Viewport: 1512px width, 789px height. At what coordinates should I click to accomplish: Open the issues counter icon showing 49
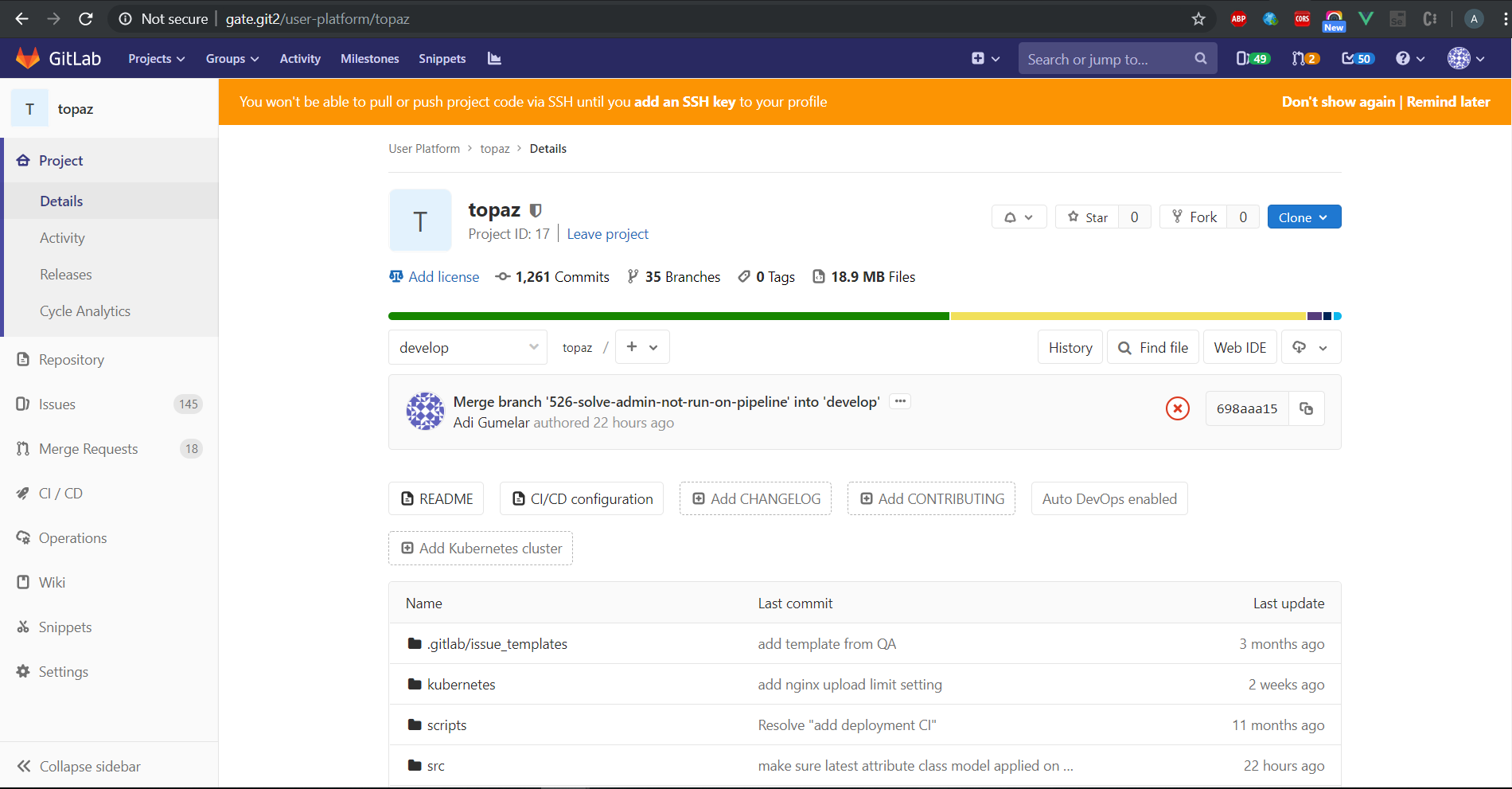[1253, 59]
